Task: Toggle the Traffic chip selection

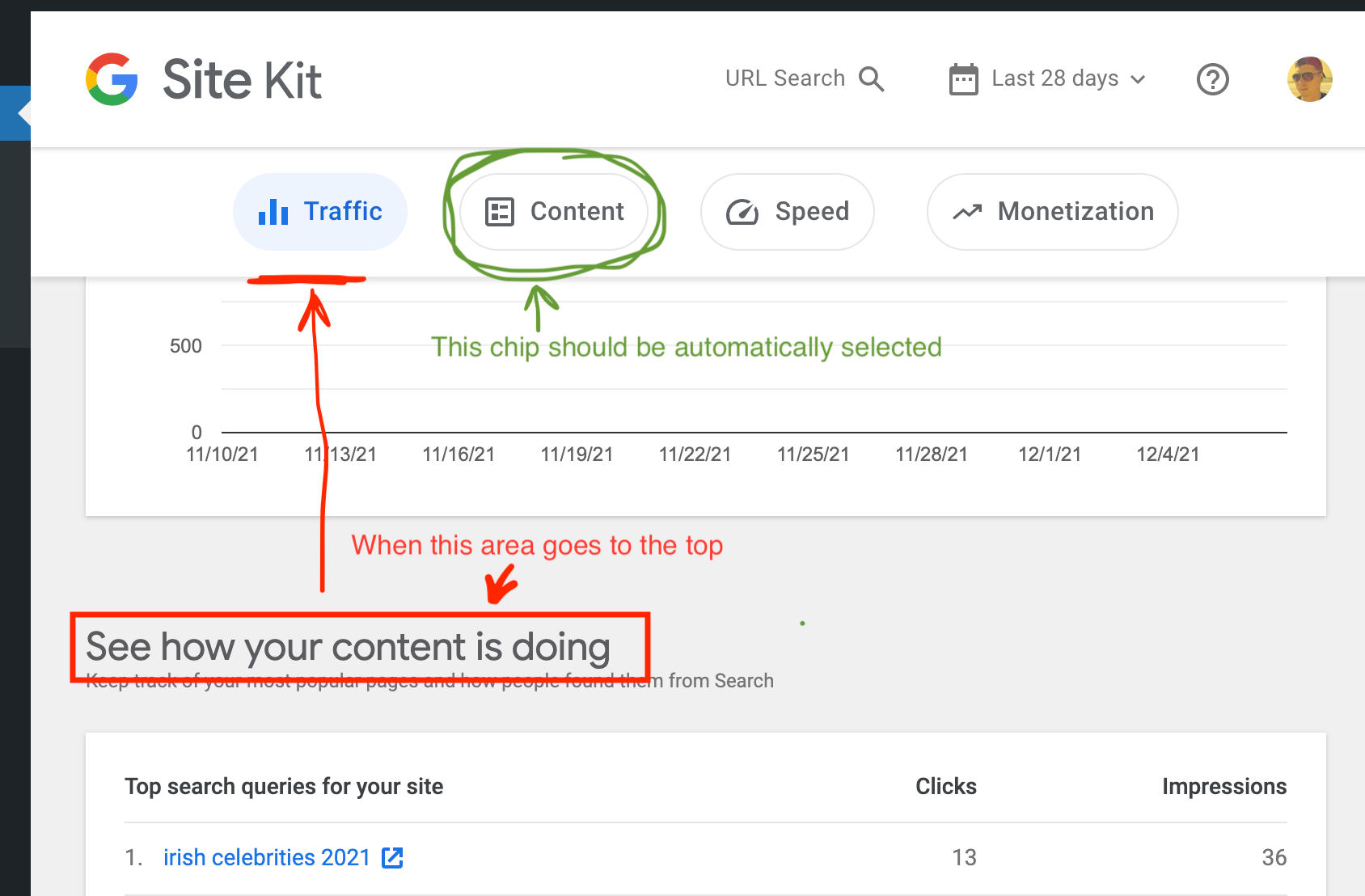Action: click(x=319, y=211)
